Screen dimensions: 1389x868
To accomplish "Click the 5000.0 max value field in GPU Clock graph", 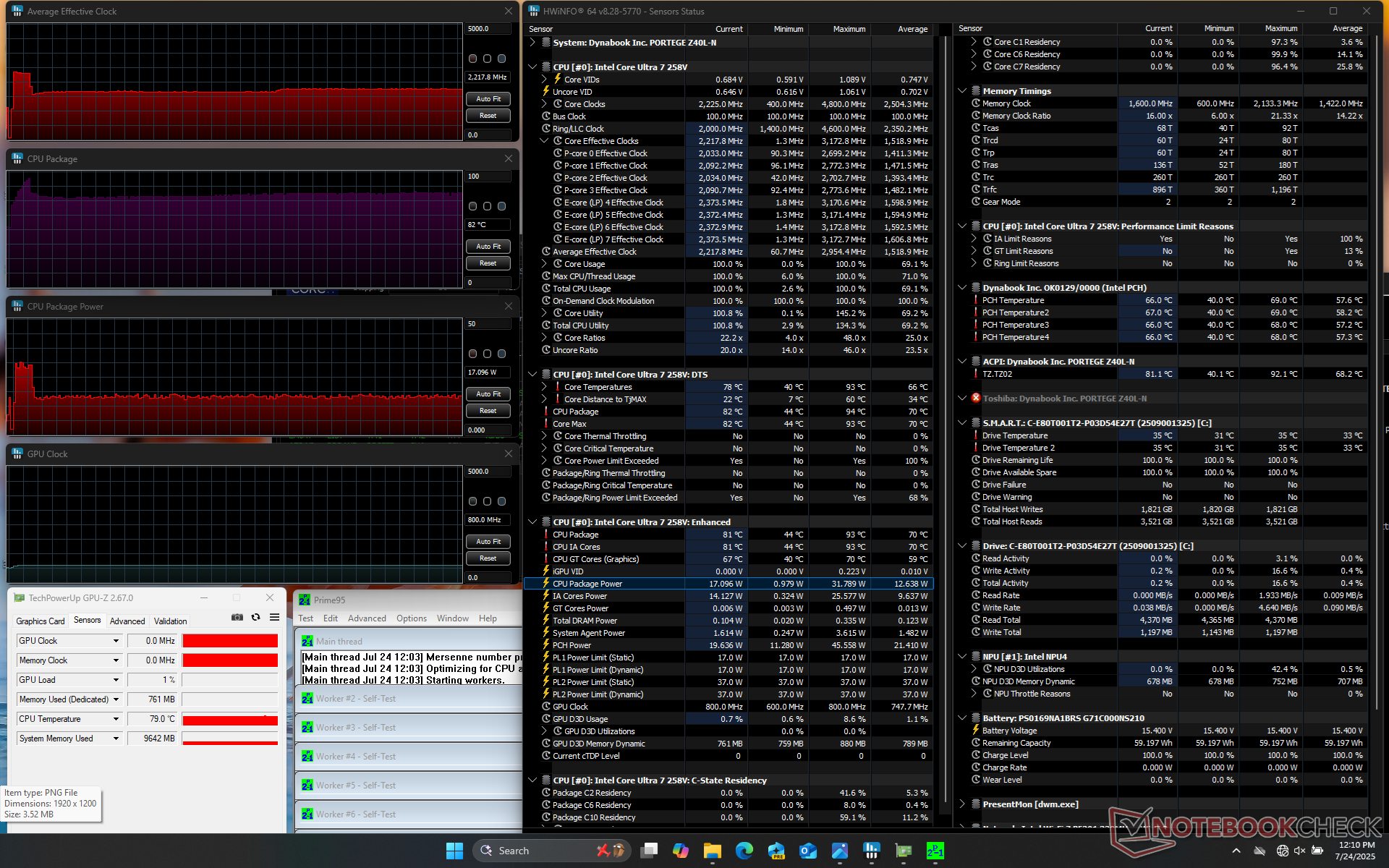I will click(x=488, y=472).
